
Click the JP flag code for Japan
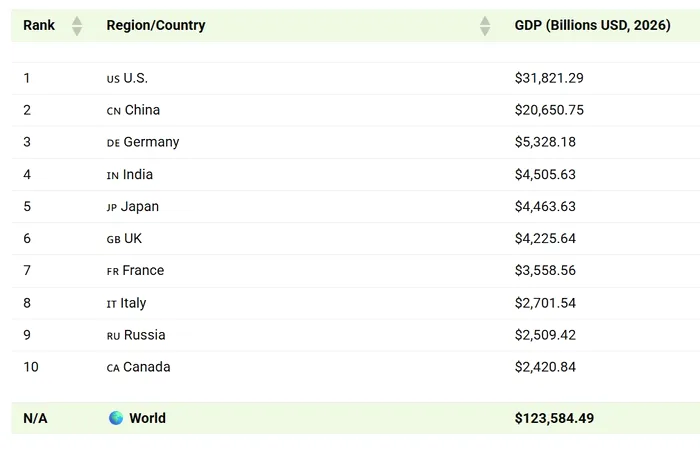pos(112,208)
